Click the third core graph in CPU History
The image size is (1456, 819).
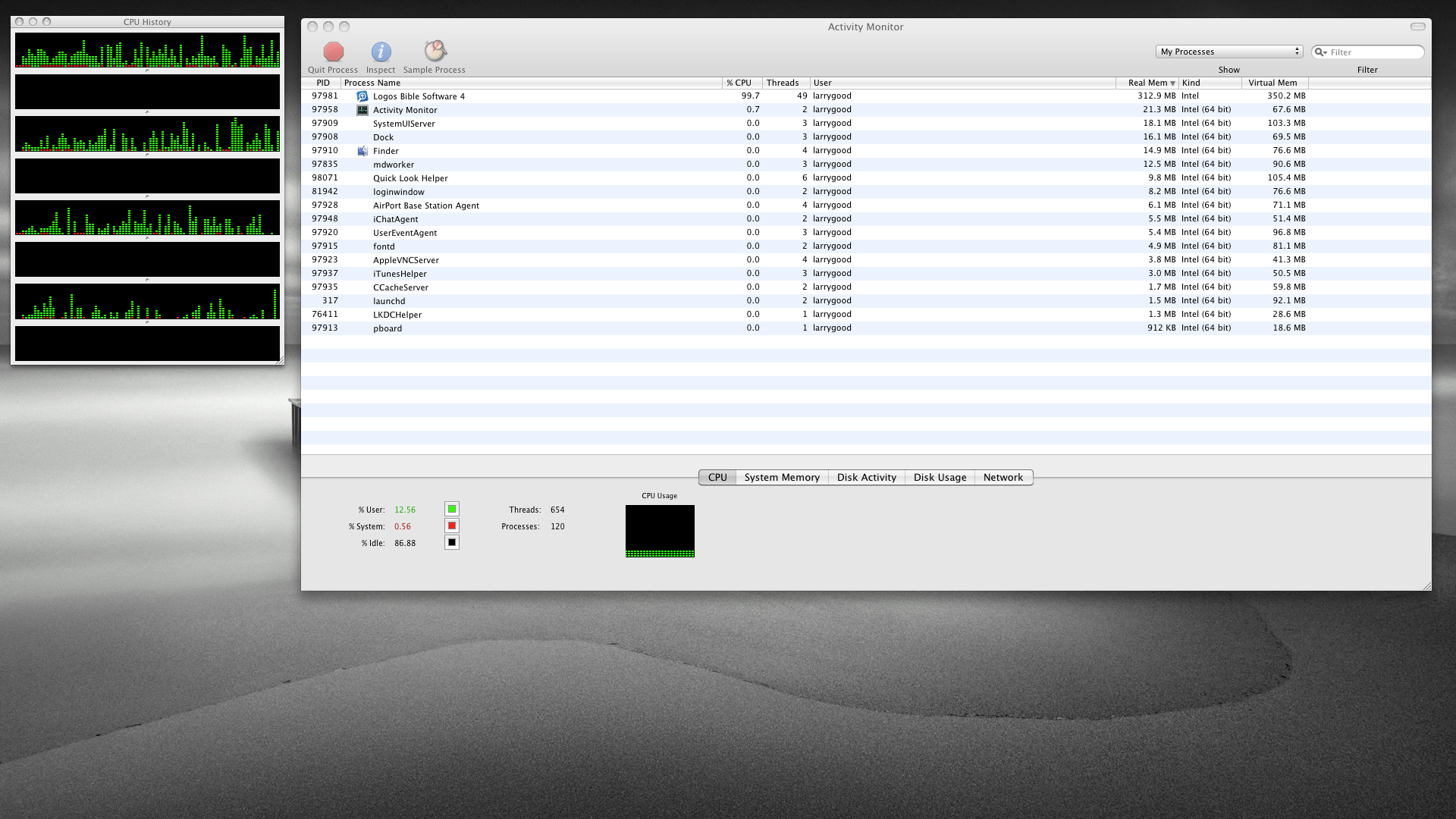coord(147,134)
